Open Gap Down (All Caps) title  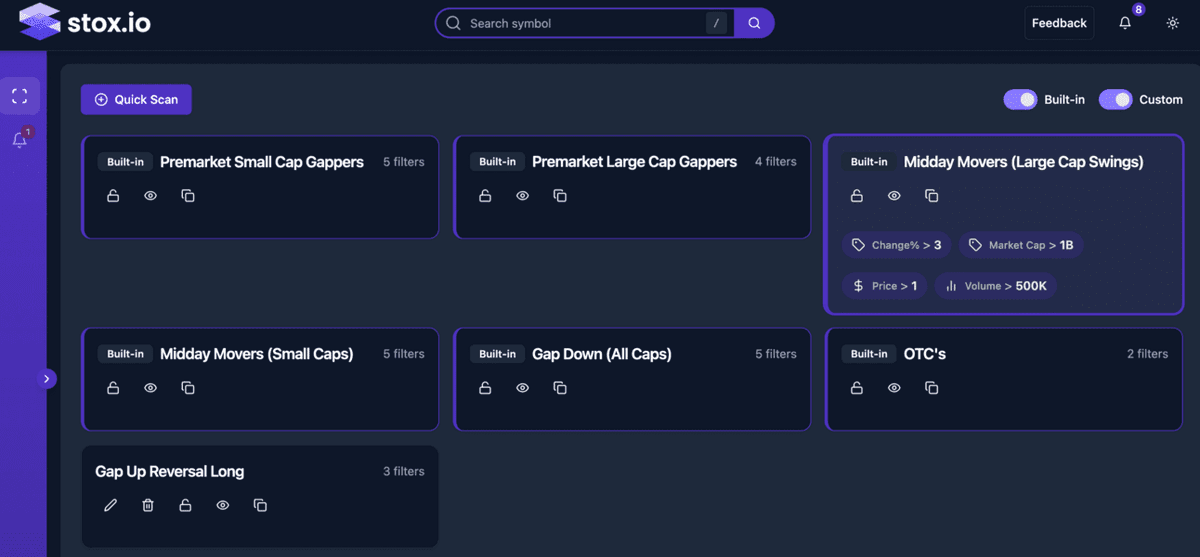[x=602, y=354]
